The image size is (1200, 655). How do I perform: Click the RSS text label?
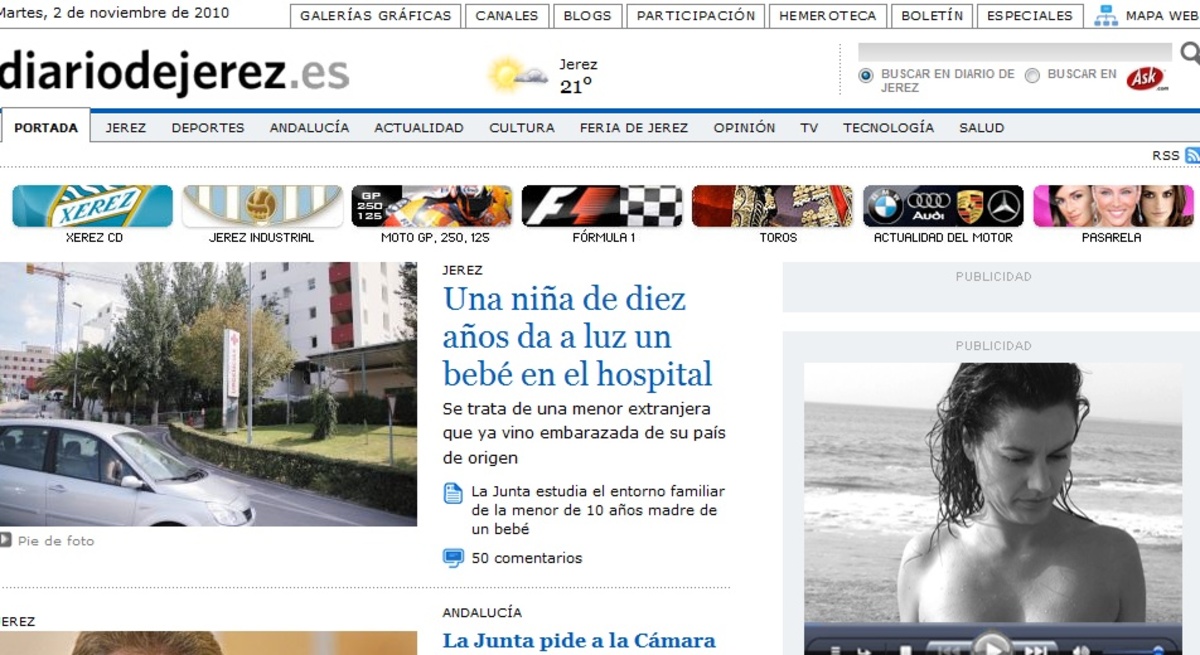click(1166, 155)
